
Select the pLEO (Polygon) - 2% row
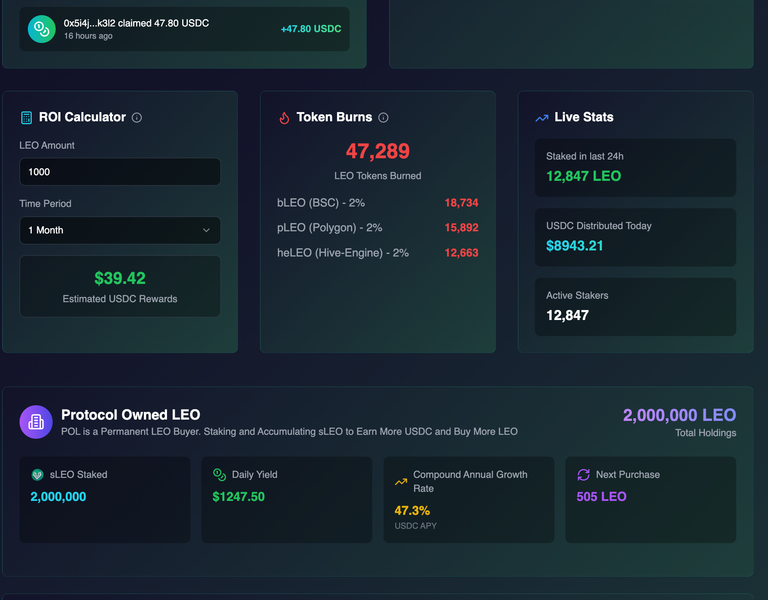[378, 228]
